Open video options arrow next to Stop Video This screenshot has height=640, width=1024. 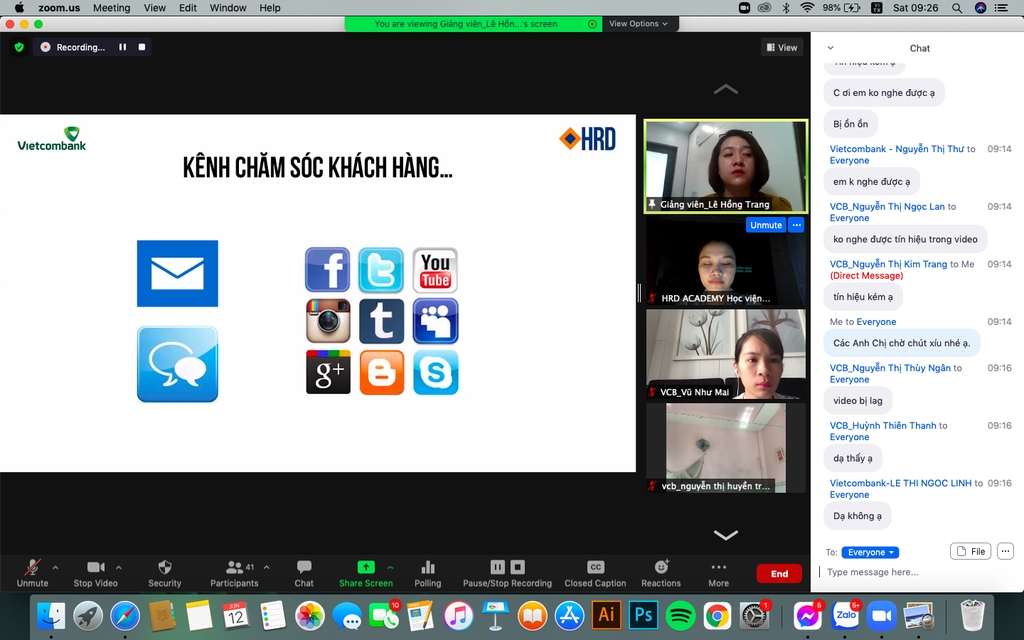click(x=119, y=568)
